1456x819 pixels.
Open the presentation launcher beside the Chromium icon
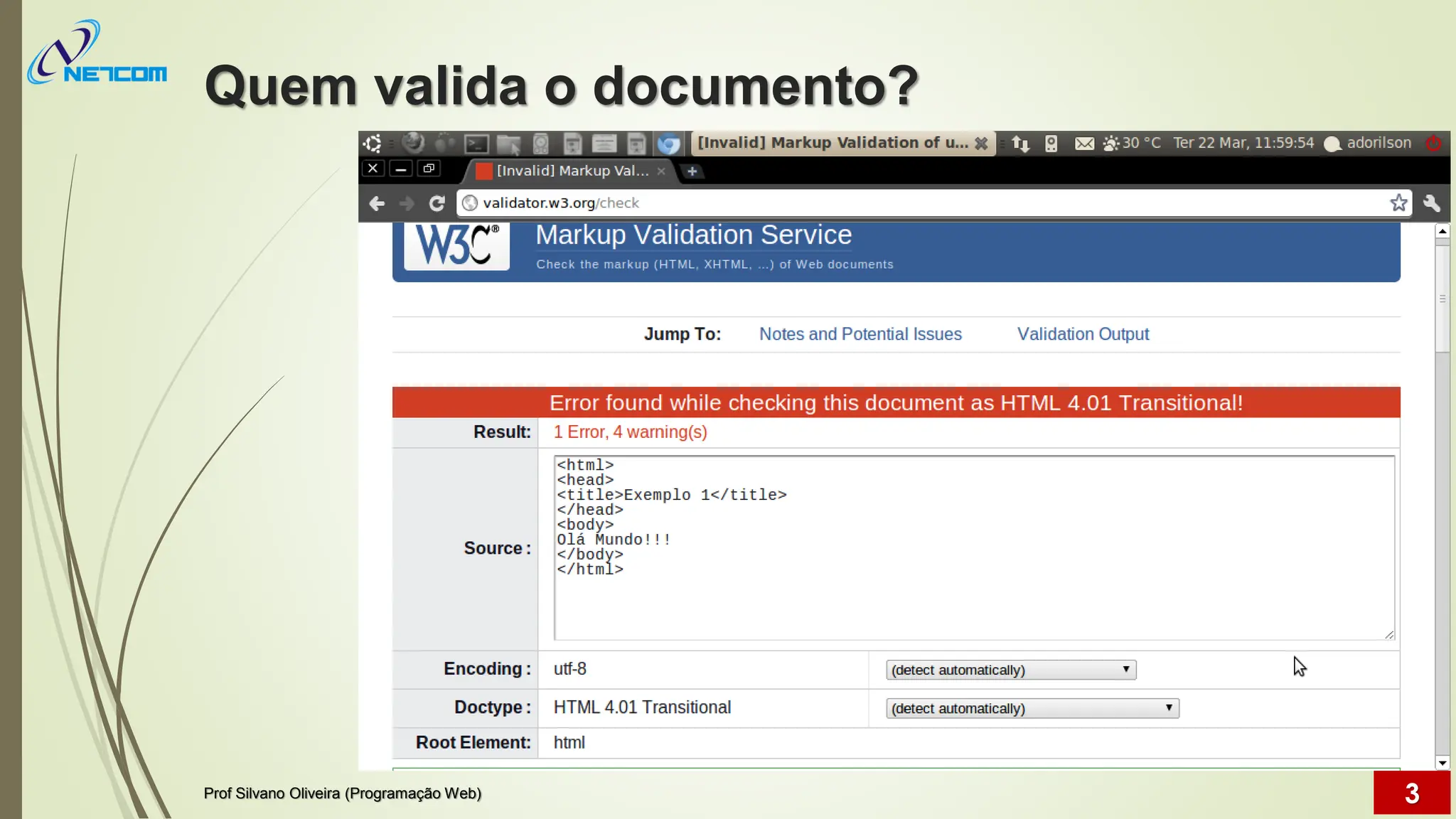point(636,144)
